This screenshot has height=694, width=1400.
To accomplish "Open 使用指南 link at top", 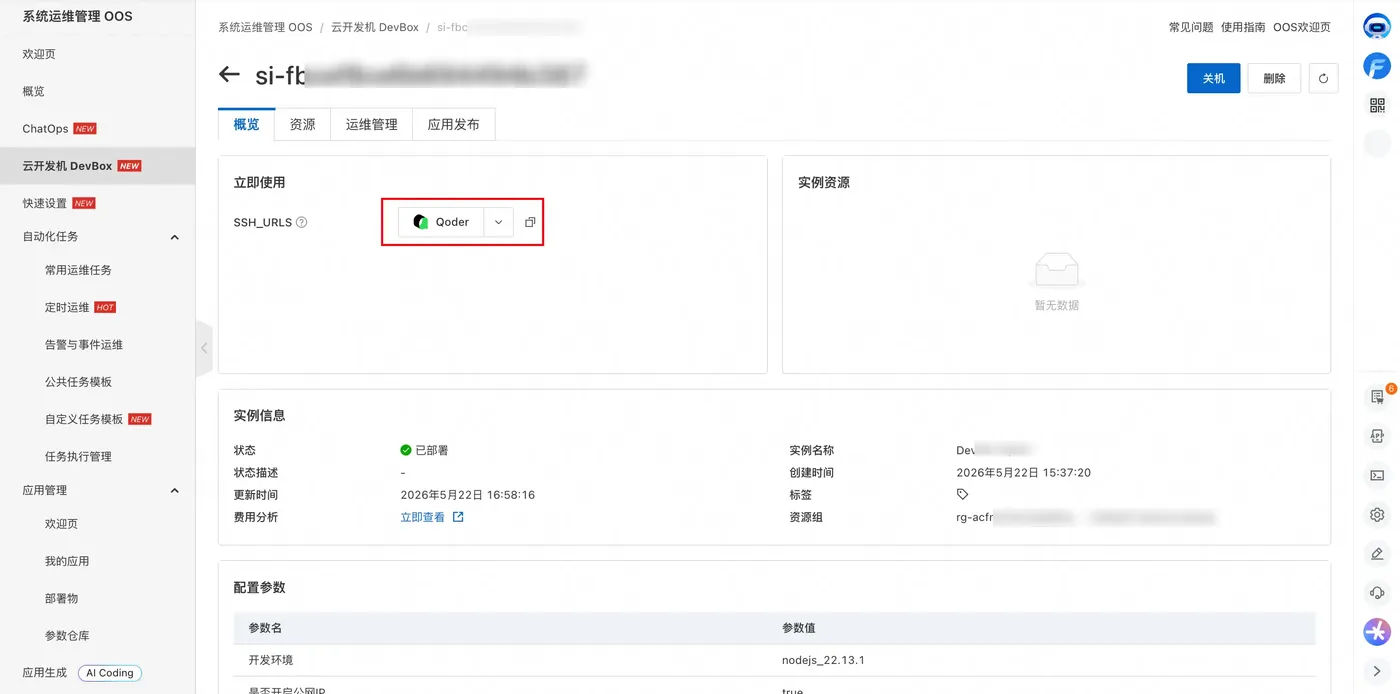I will [x=1243, y=27].
